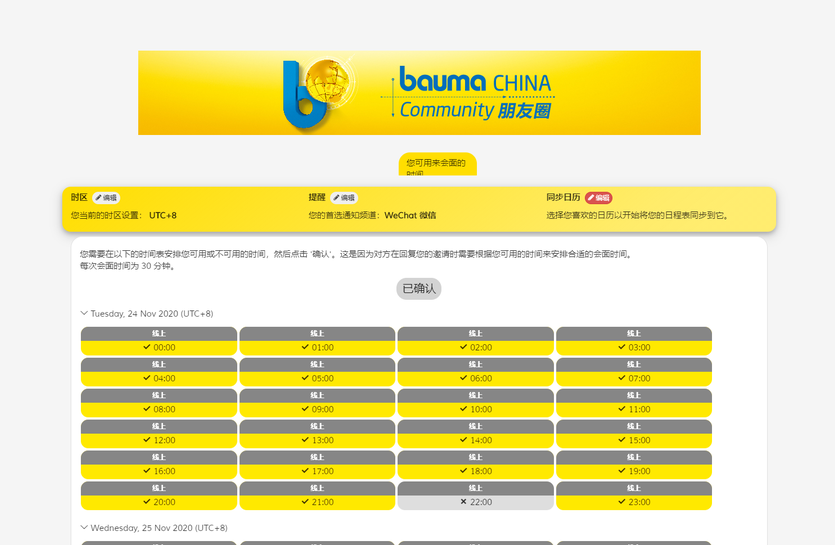
Task: Click the bauma CHINA globe logo
Action: point(318,93)
